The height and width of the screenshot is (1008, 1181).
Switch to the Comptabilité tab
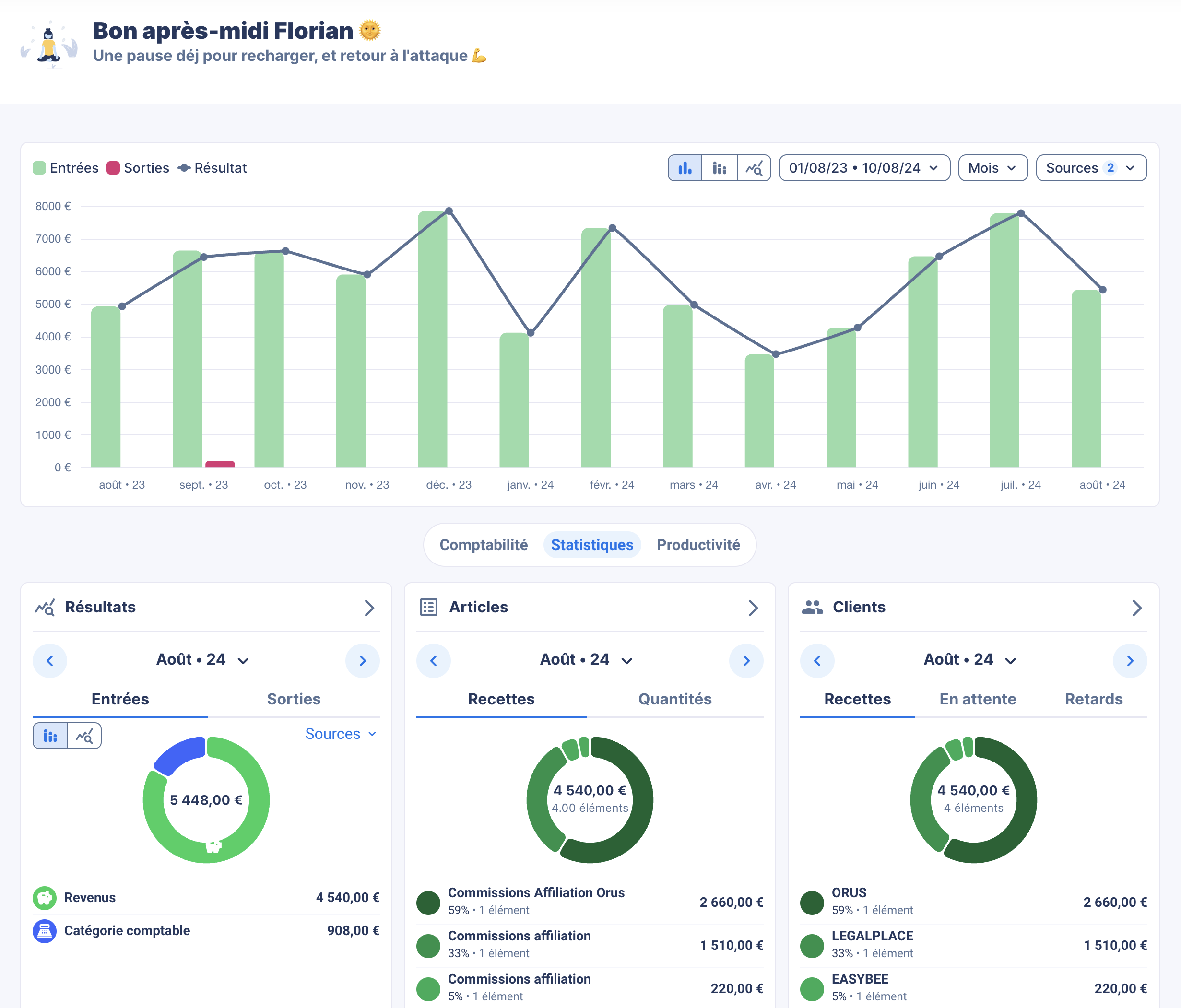484,545
